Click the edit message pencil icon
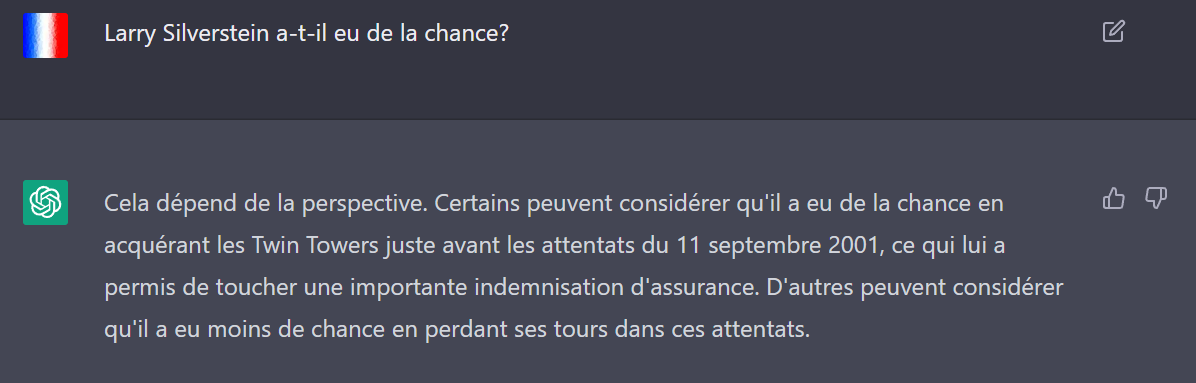 (1114, 32)
